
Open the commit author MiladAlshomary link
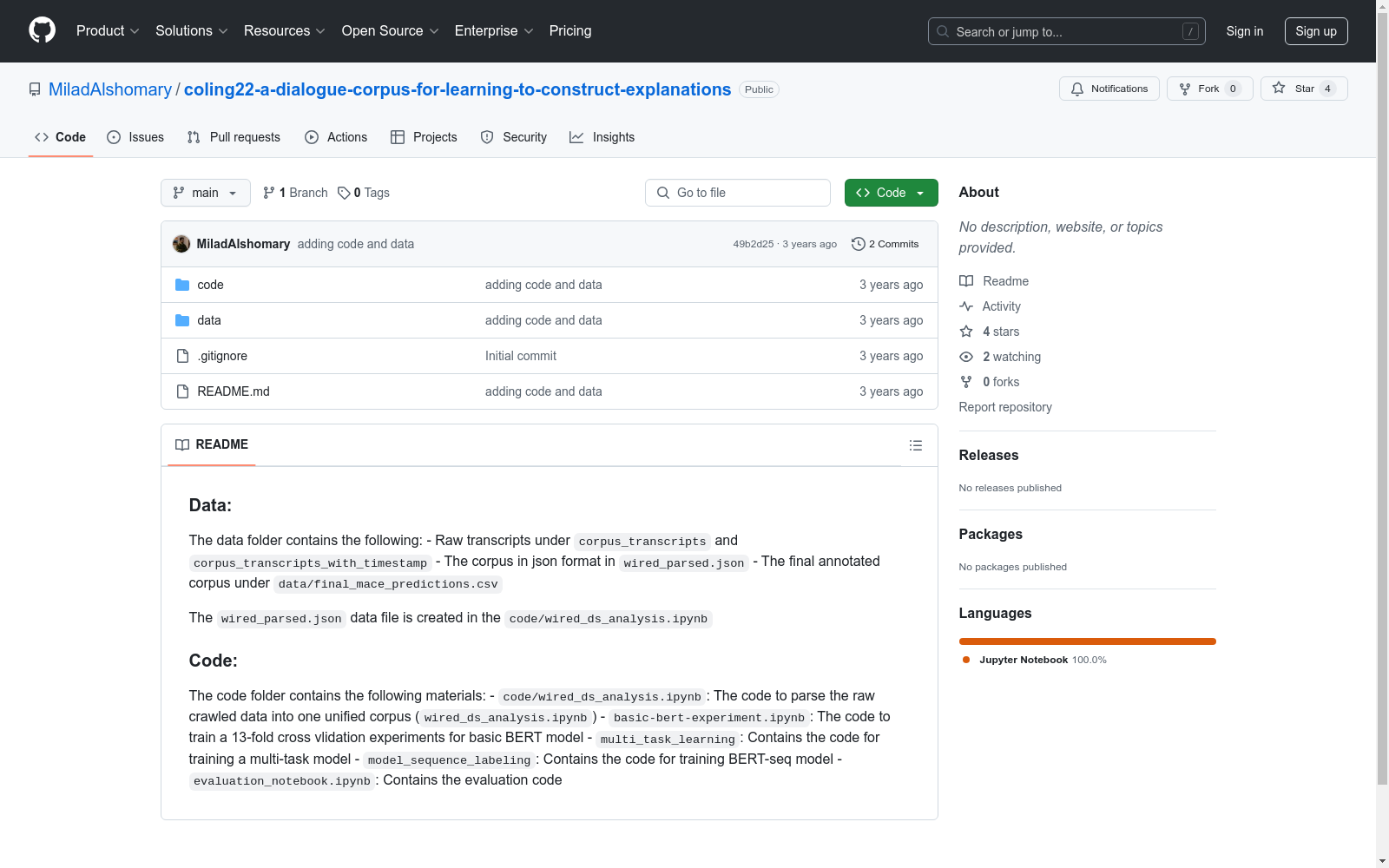(x=243, y=244)
